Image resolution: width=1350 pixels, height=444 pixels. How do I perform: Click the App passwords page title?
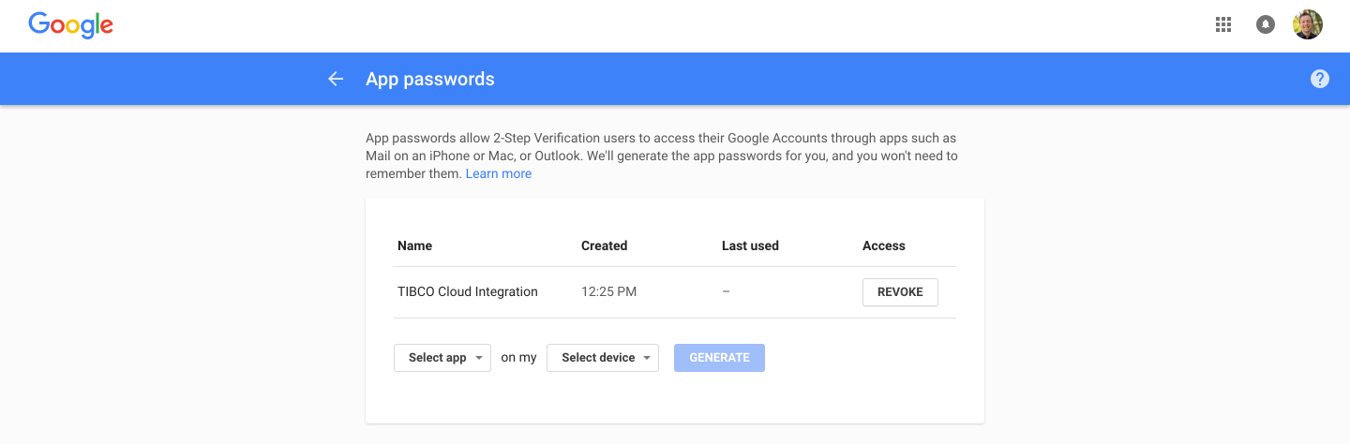(430, 79)
